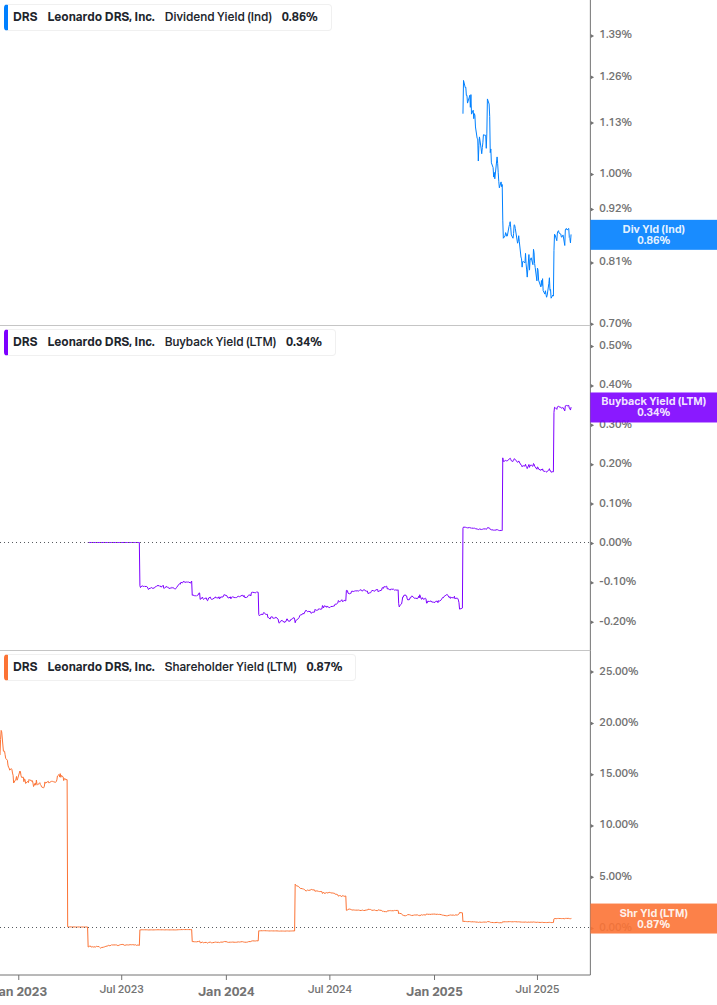
Task: Click the 1.13% dividend axis label
Action: click(616, 122)
